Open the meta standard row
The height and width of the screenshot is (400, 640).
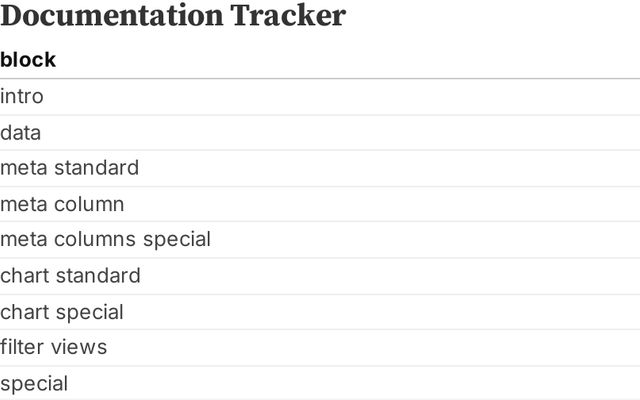69,168
